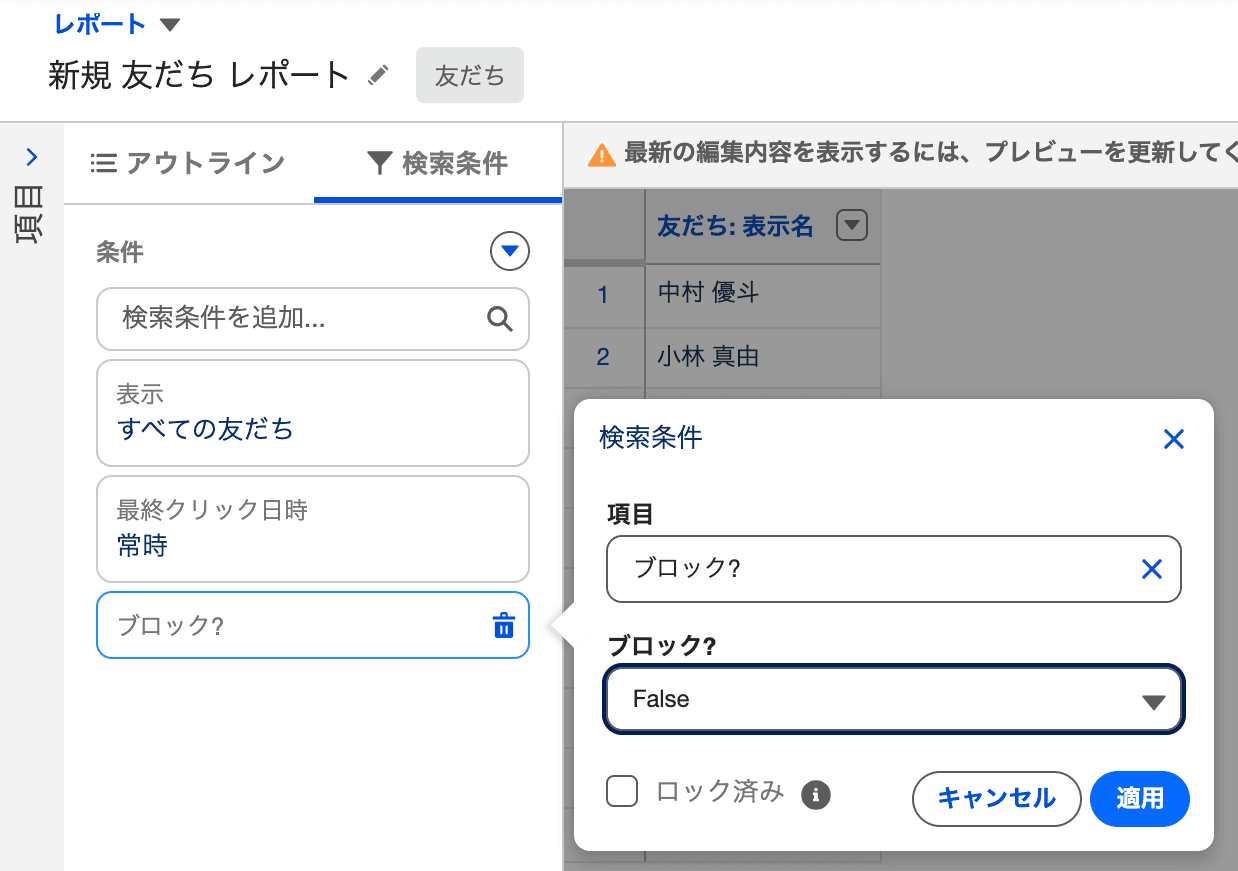Click the ロック済み info icon
Image resolution: width=1238 pixels, height=871 pixels.
tap(816, 795)
